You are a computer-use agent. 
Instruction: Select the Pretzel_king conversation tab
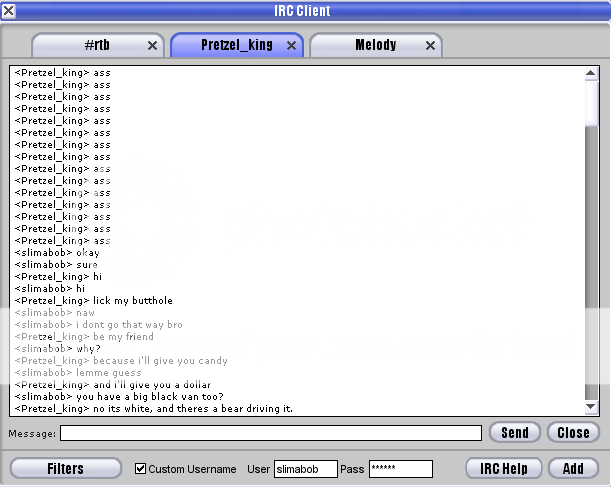[x=236, y=46]
